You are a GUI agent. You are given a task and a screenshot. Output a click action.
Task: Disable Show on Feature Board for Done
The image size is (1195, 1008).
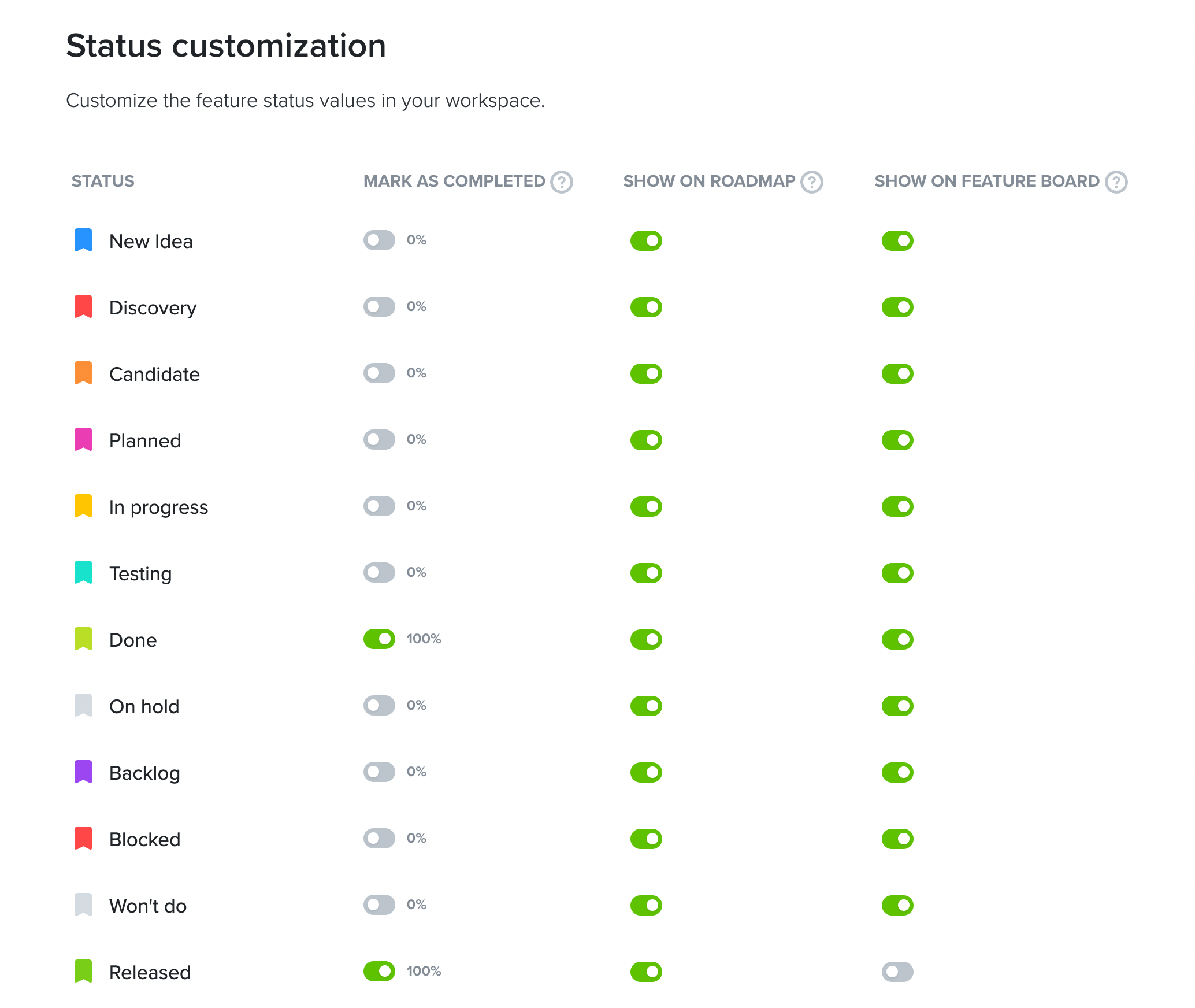coord(897,639)
